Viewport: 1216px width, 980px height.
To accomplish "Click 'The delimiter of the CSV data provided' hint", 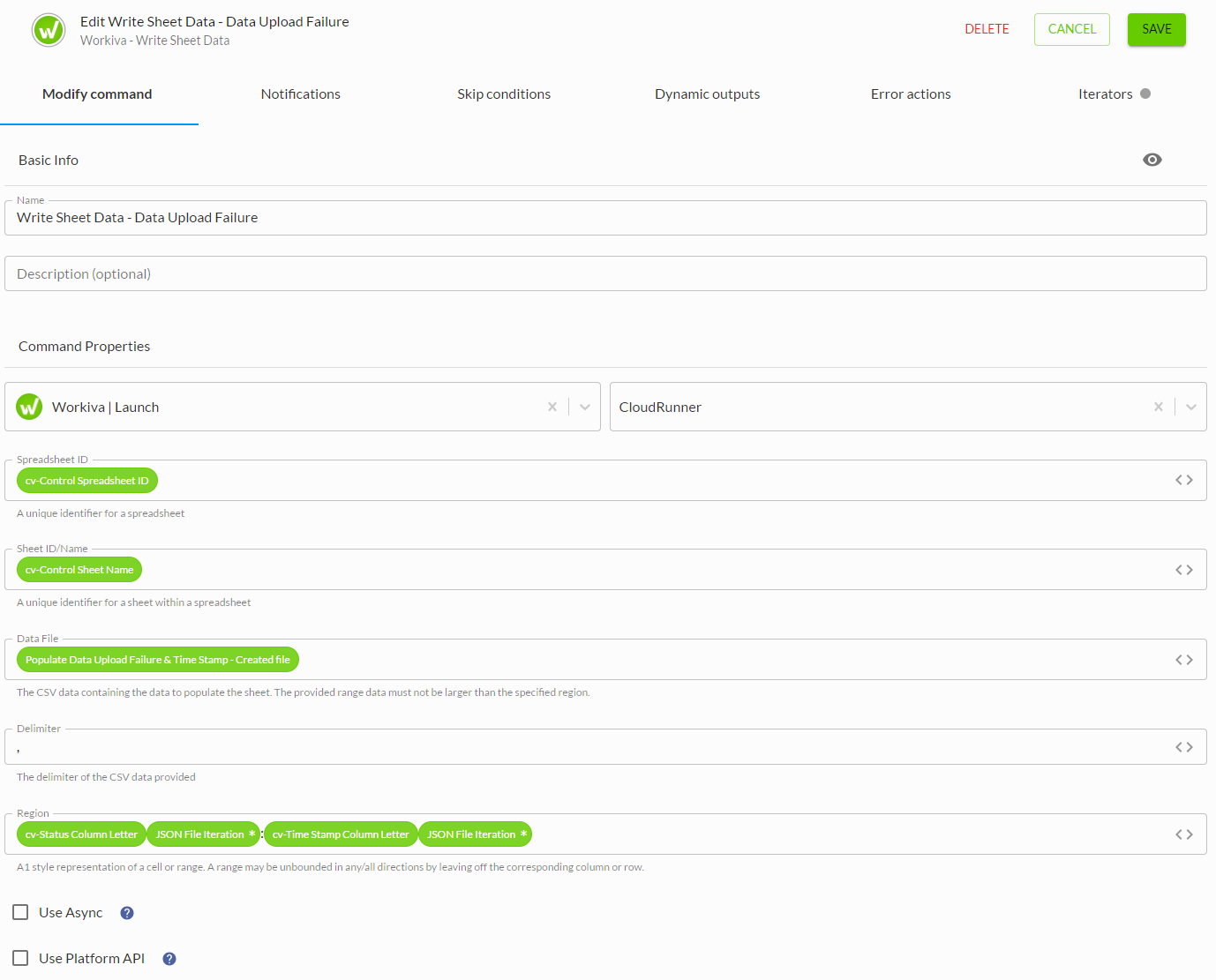I will (106, 777).
